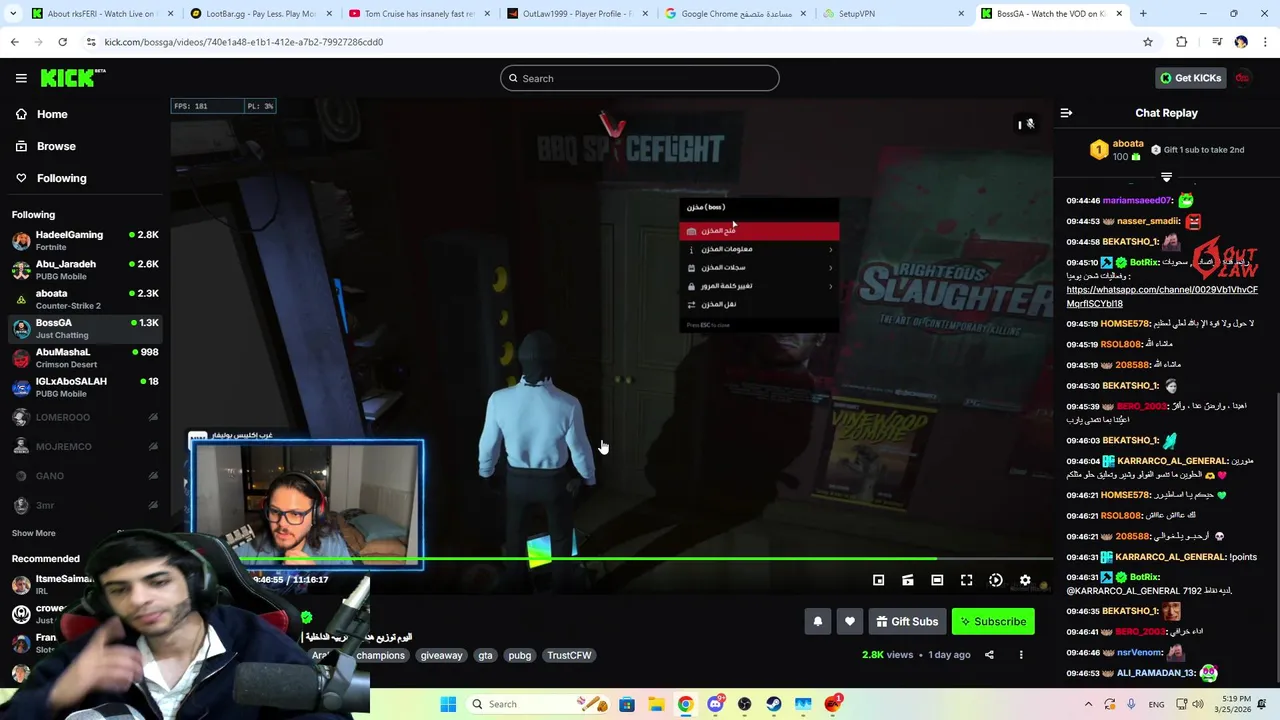Go back in browser history
Image resolution: width=1280 pixels, height=720 pixels.
click(15, 42)
